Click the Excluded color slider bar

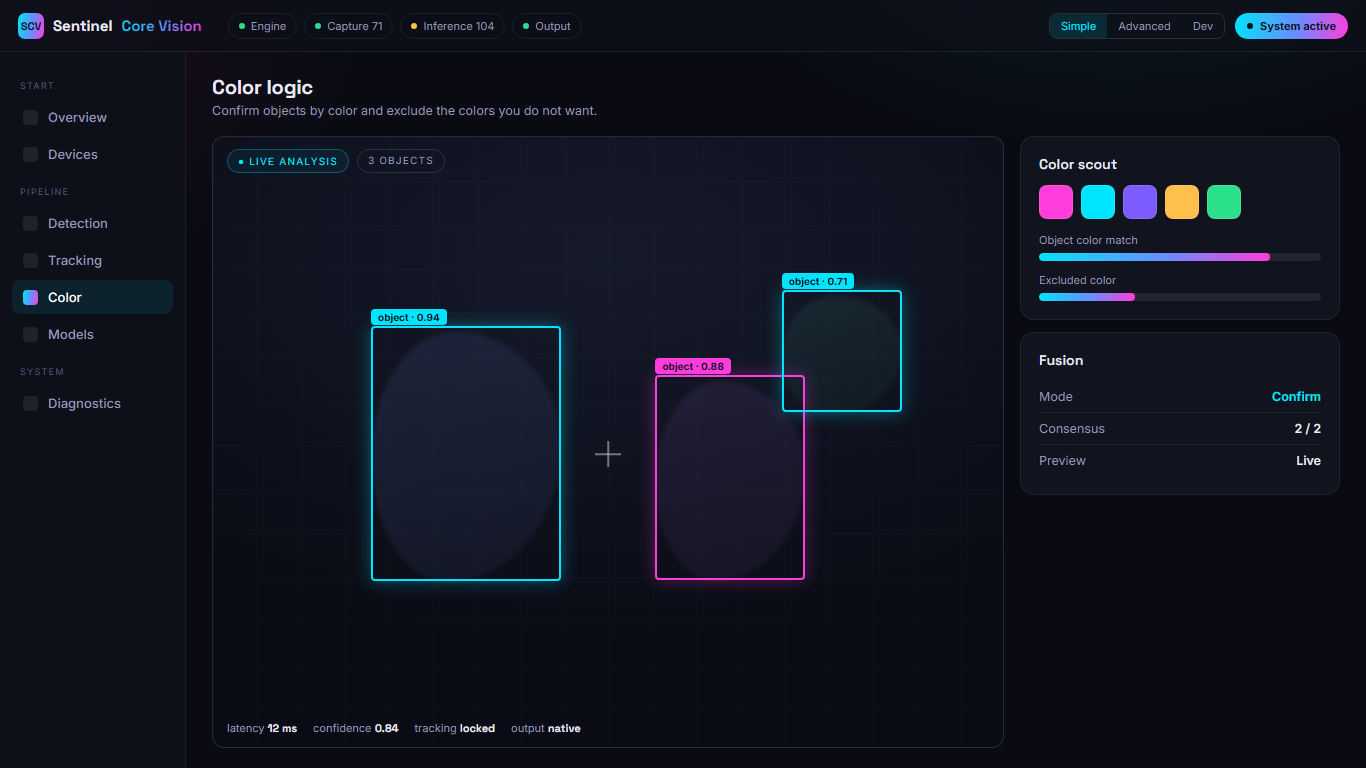coord(1180,297)
